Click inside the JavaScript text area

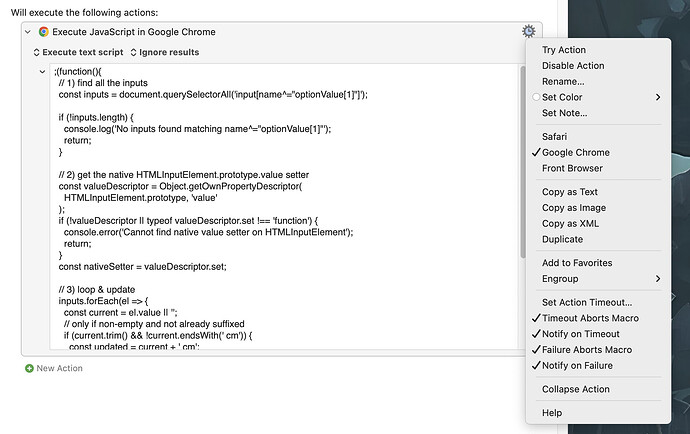(x=284, y=207)
